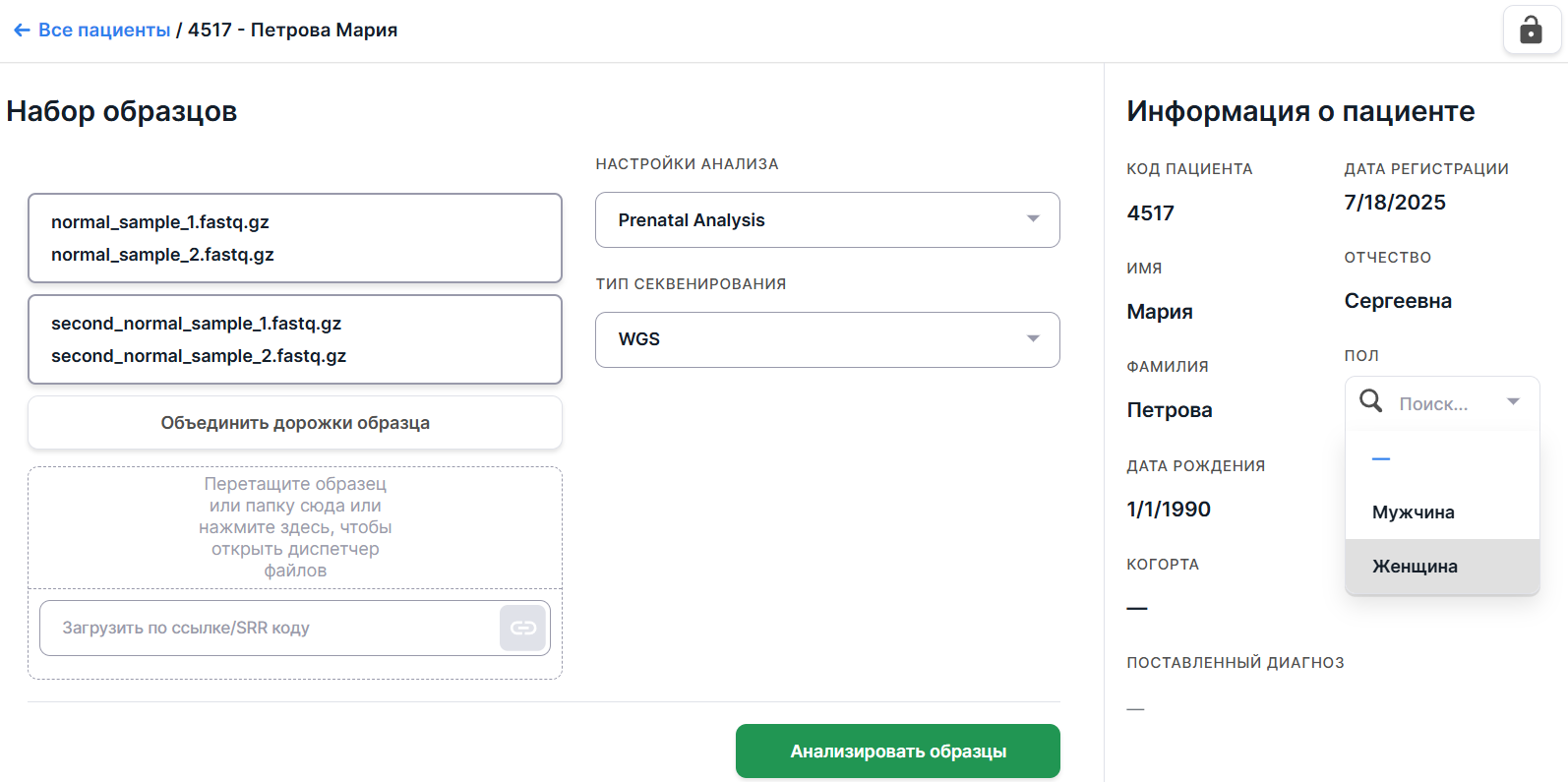
Task: Type in the Загрузить по ссылке/SRR field
Action: (270, 628)
